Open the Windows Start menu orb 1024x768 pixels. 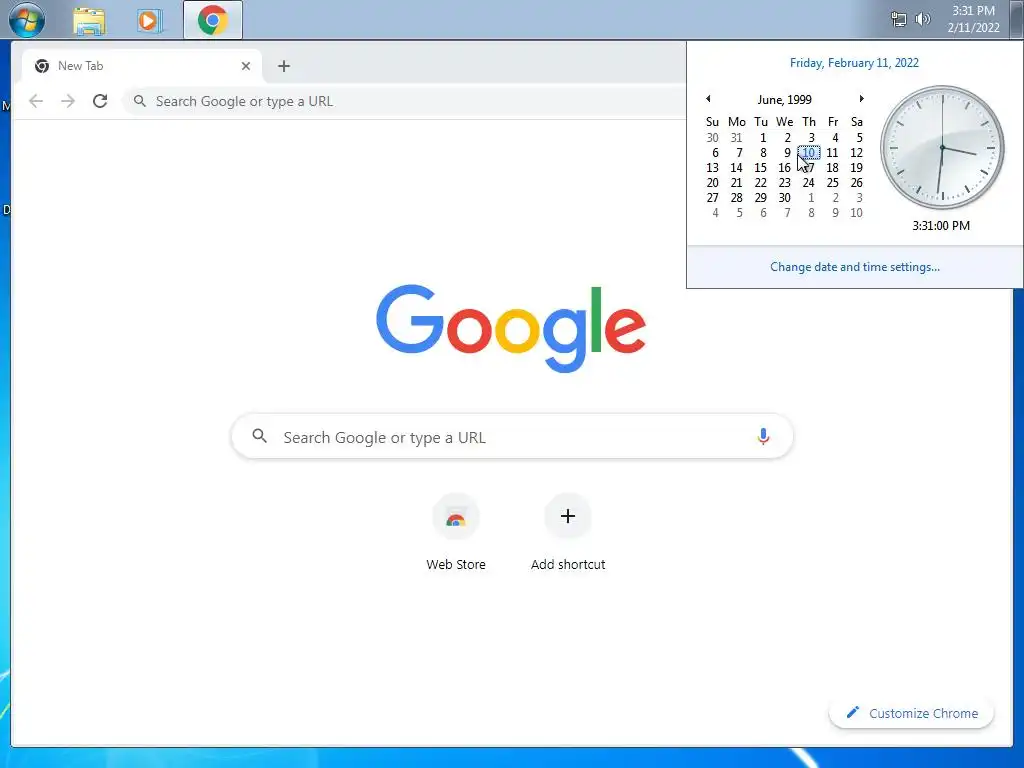click(27, 20)
